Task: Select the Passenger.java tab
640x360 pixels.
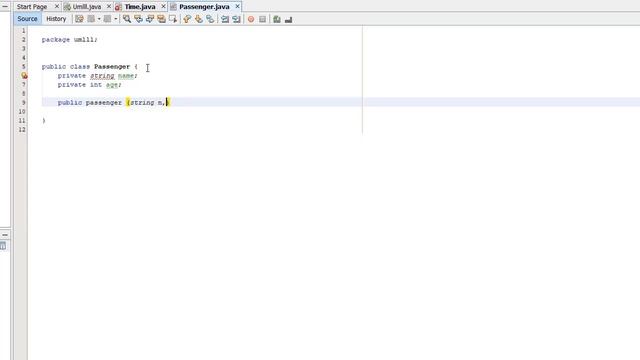Action: 204,7
